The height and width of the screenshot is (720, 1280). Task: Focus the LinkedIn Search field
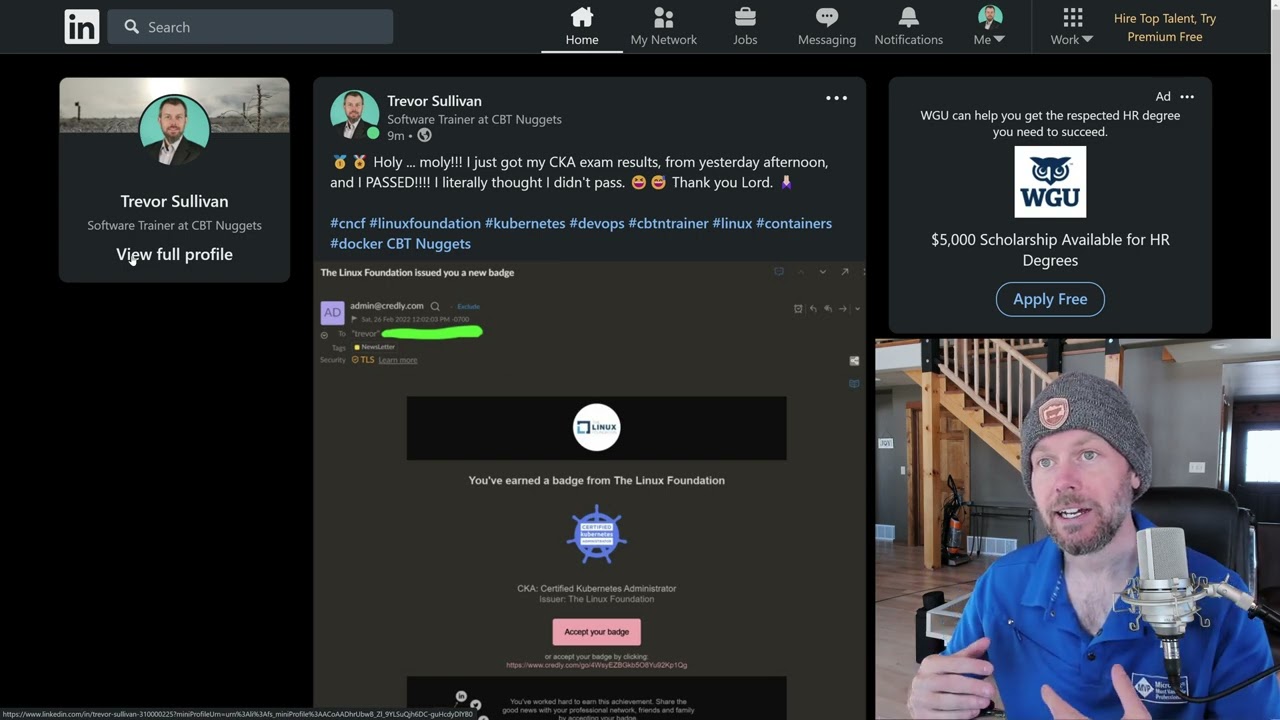(250, 27)
